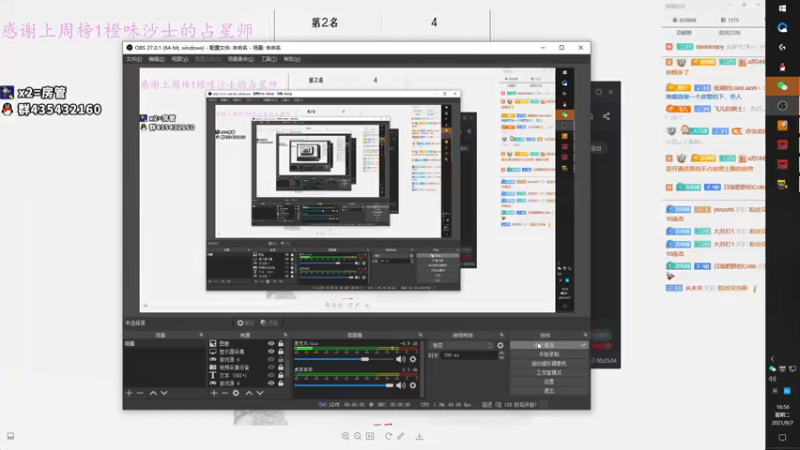Select the 图像 source row

[248, 344]
